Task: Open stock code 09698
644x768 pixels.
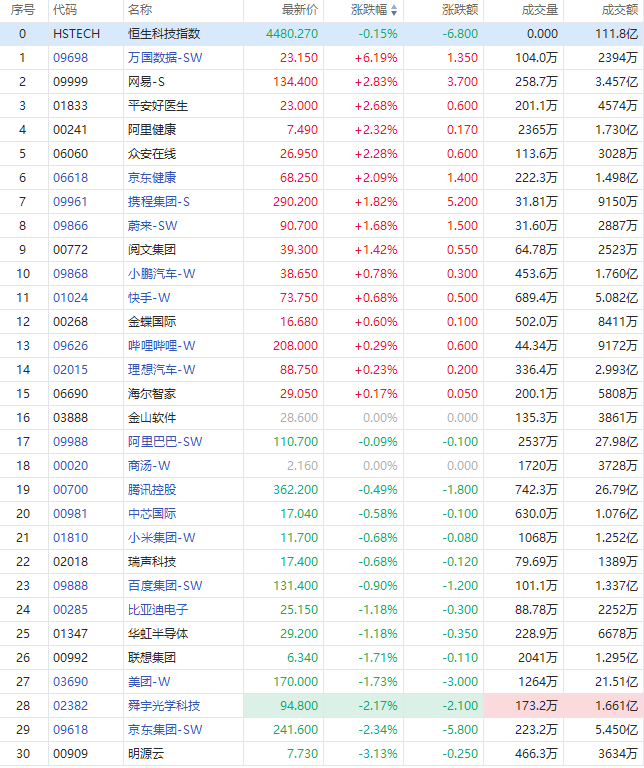Action: coord(71,58)
